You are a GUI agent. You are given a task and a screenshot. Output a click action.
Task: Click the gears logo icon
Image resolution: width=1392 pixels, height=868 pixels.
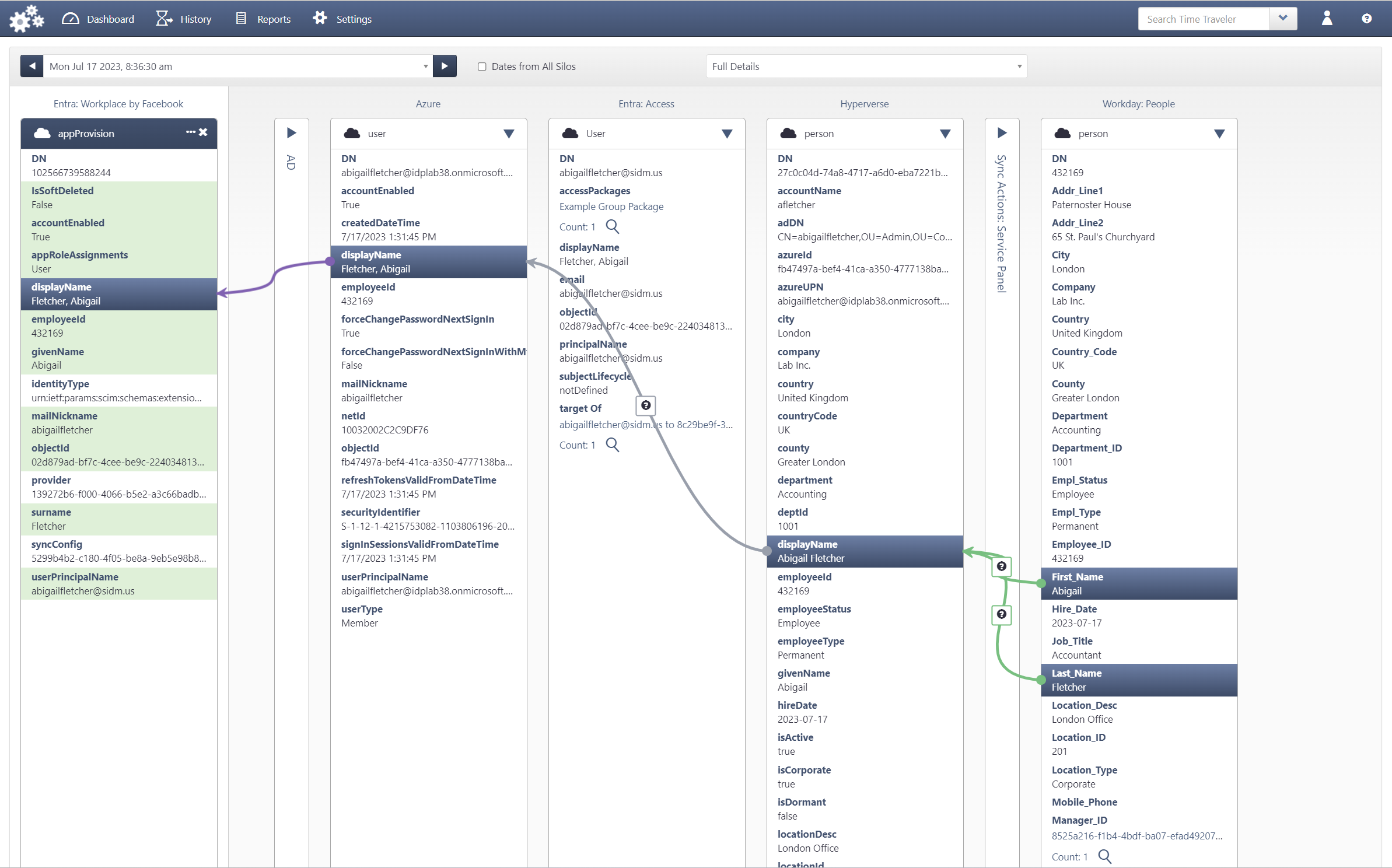click(26, 19)
